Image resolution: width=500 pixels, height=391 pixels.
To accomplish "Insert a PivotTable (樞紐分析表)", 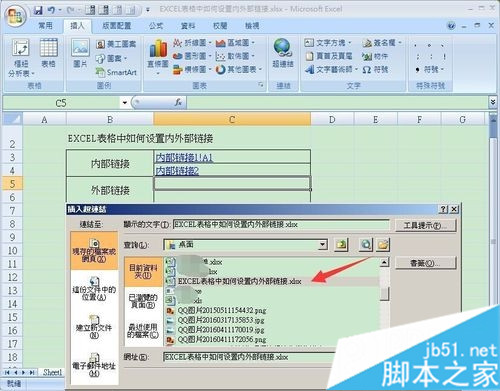I will click(x=21, y=58).
